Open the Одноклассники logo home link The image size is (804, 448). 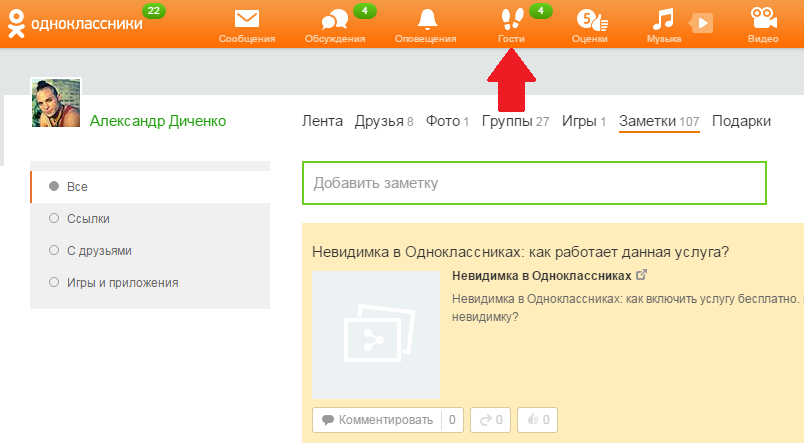pos(75,24)
